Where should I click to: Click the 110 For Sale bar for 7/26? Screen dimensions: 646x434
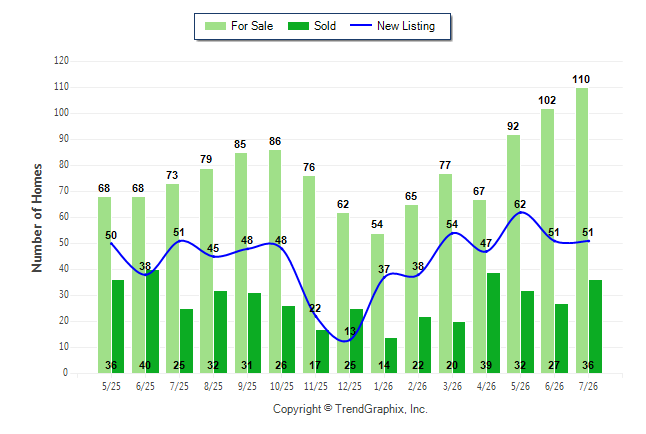[582, 230]
